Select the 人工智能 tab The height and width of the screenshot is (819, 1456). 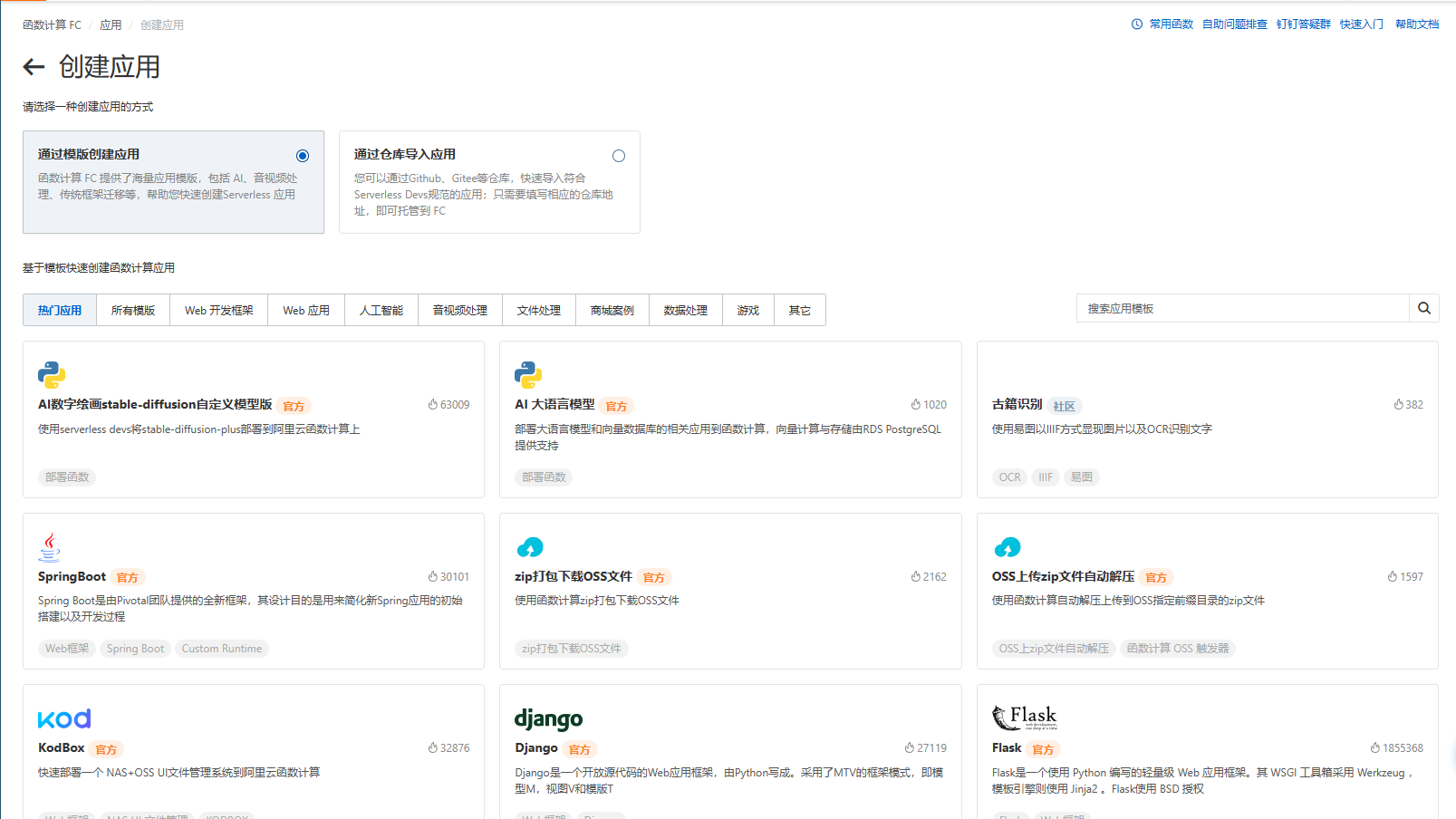tap(381, 310)
